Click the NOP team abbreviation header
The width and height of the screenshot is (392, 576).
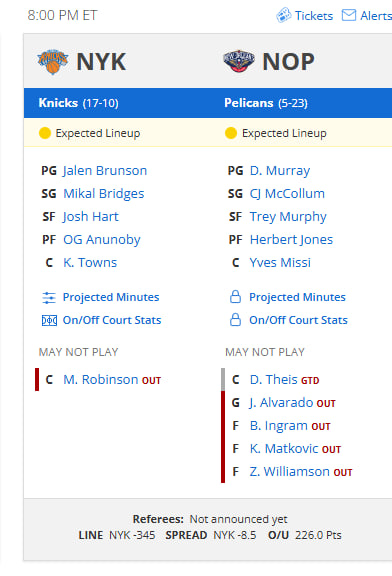[288, 62]
